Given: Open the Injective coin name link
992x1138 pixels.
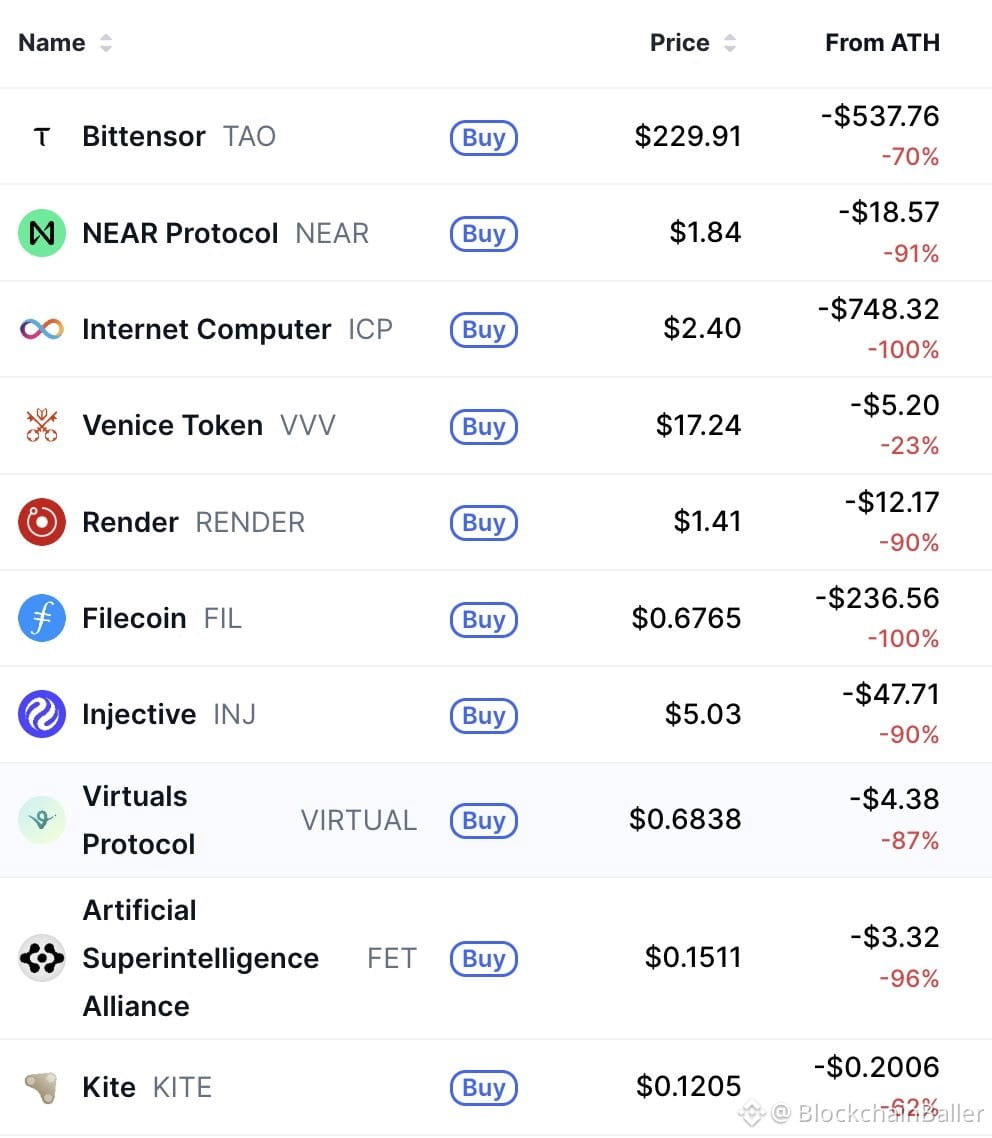Looking at the screenshot, I should pyautogui.click(x=139, y=714).
